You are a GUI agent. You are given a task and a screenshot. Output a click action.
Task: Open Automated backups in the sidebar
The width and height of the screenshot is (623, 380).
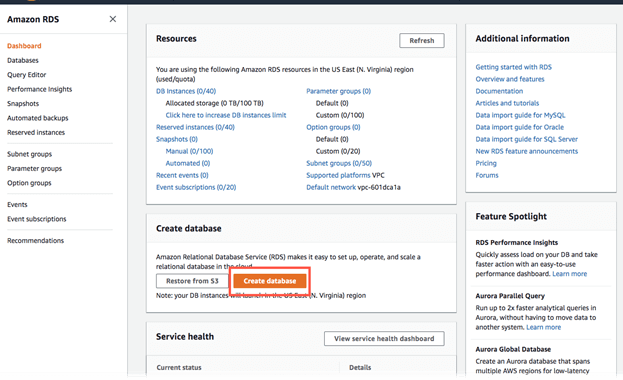[38, 118]
